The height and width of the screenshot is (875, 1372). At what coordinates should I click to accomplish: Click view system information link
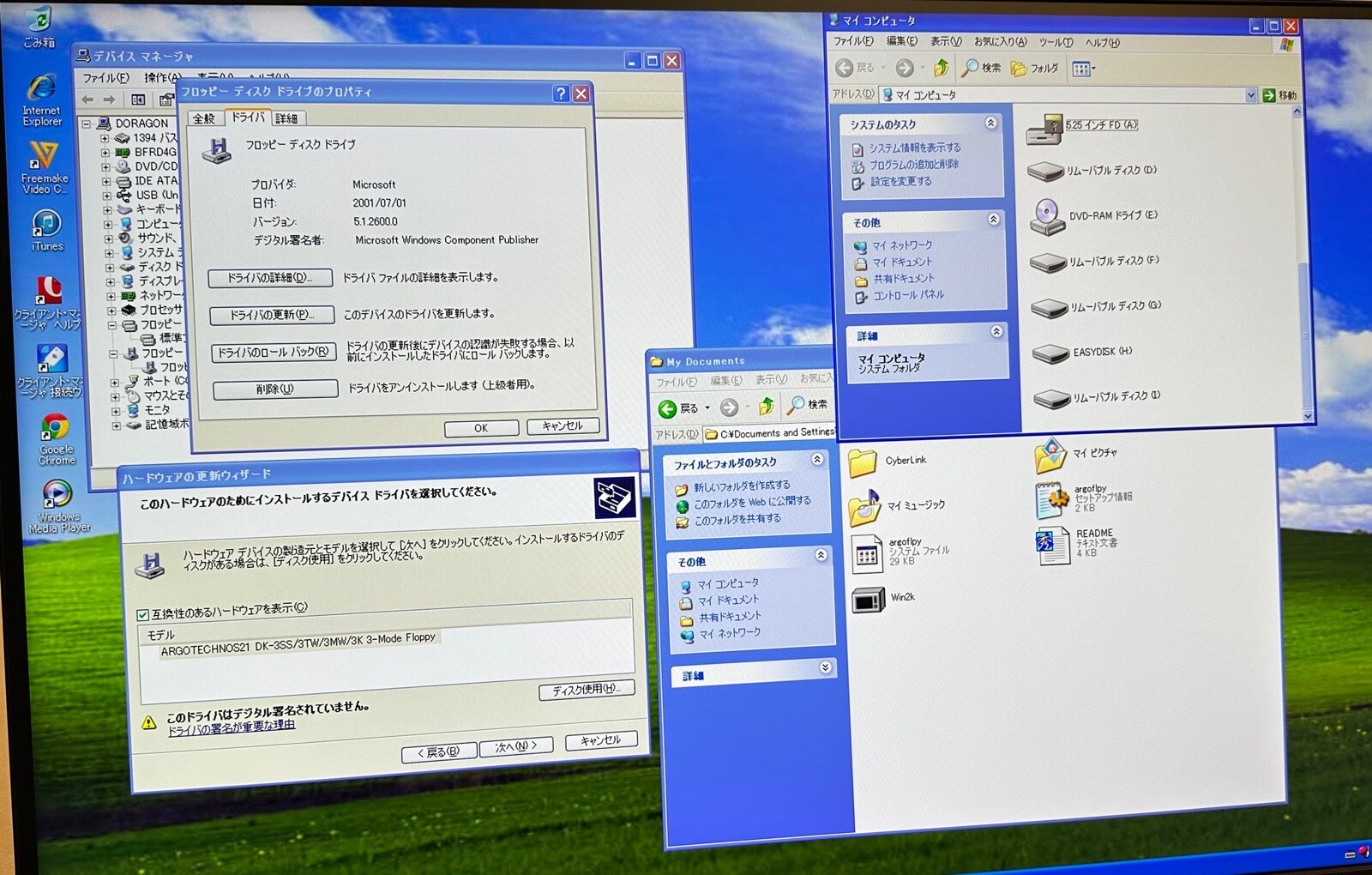tap(914, 148)
